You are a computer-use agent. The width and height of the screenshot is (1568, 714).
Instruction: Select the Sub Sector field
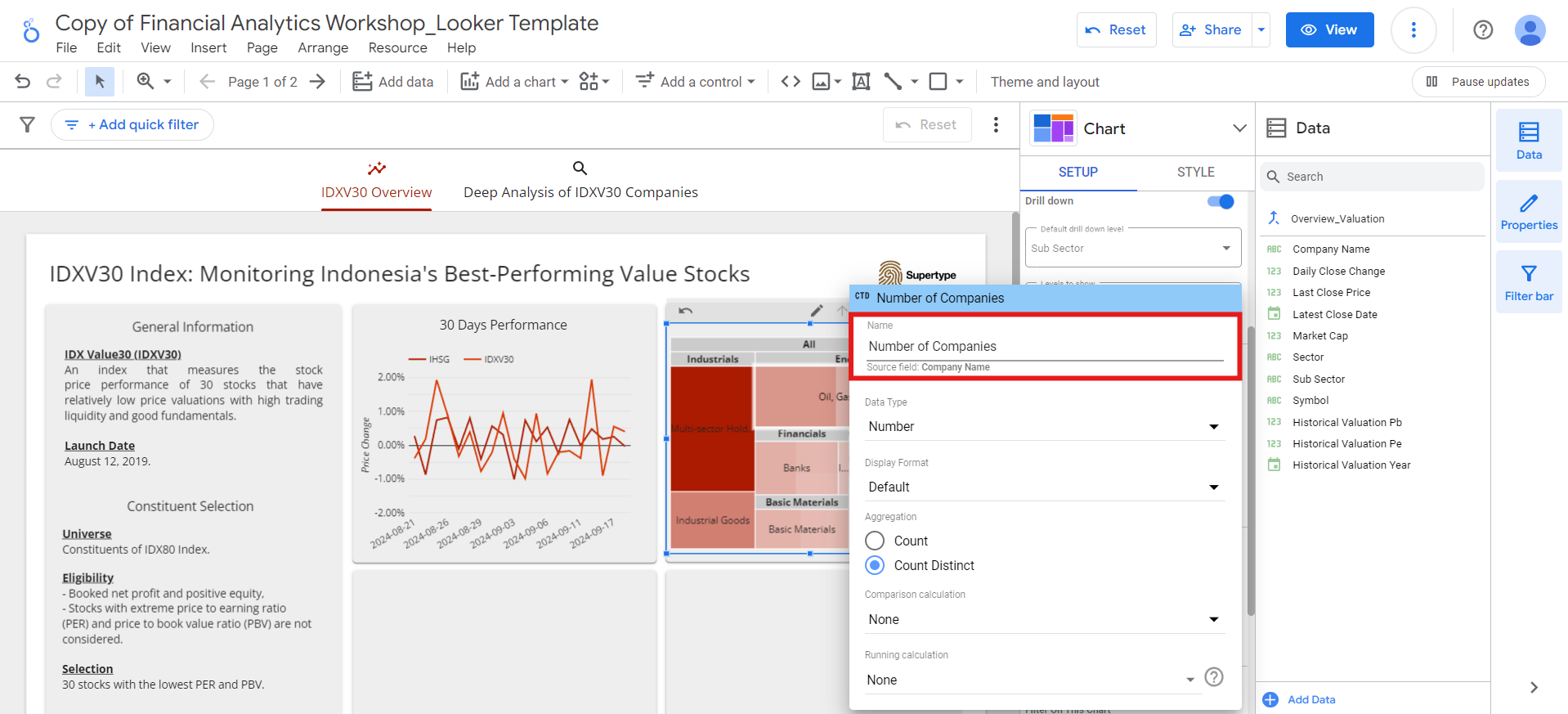click(x=1318, y=379)
